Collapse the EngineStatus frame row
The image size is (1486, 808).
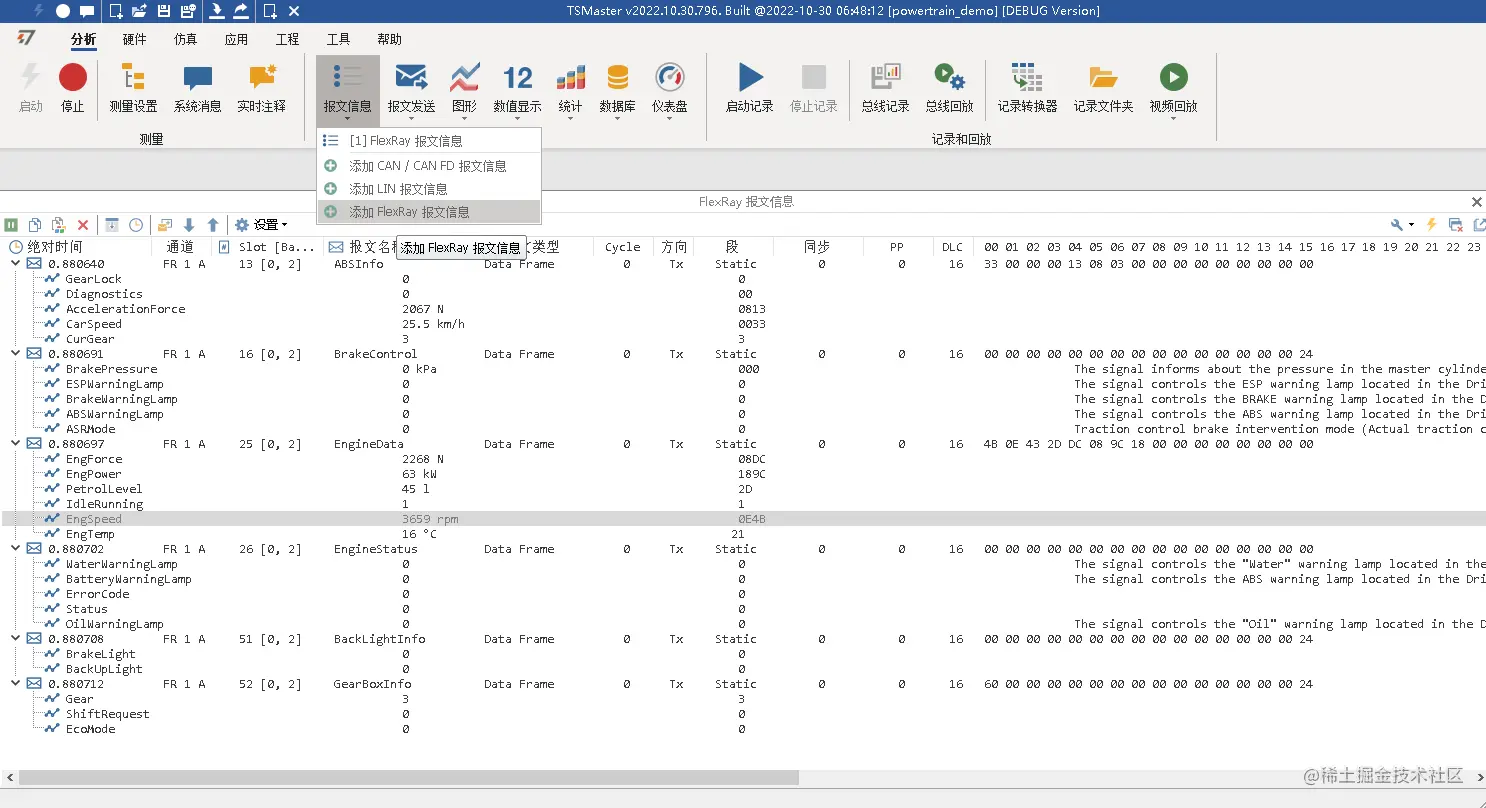[x=15, y=549]
